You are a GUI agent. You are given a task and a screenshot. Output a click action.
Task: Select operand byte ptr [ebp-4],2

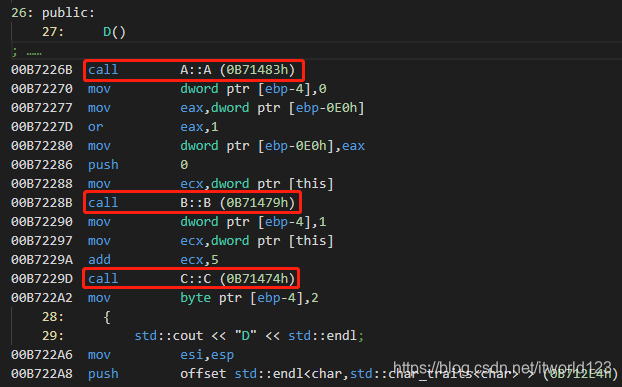pyautogui.click(x=249, y=298)
